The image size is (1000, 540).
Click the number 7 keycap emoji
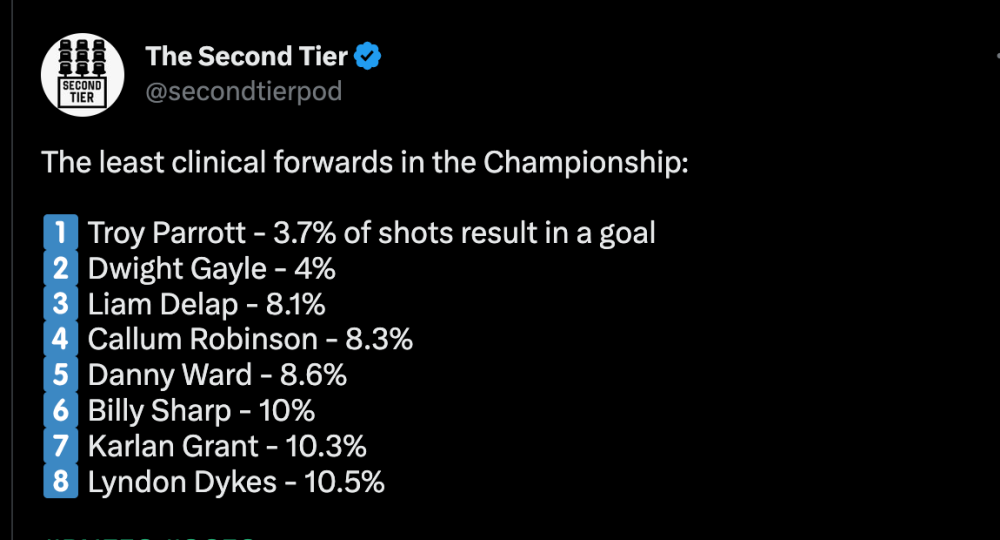[x=60, y=446]
